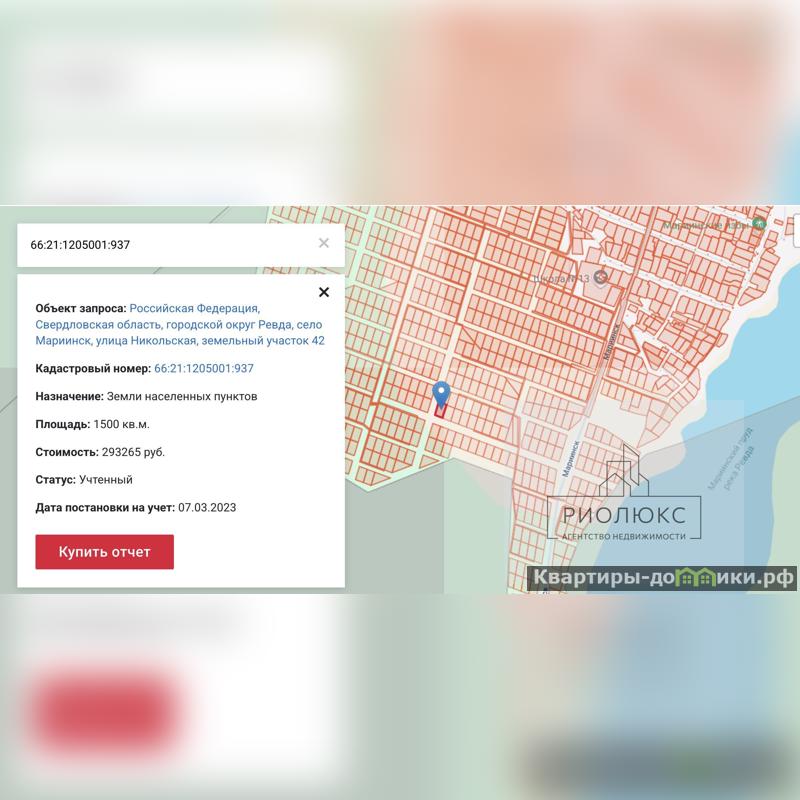This screenshot has height=800, width=800.
Task: Close the parcel info panel
Action: pyautogui.click(x=323, y=293)
